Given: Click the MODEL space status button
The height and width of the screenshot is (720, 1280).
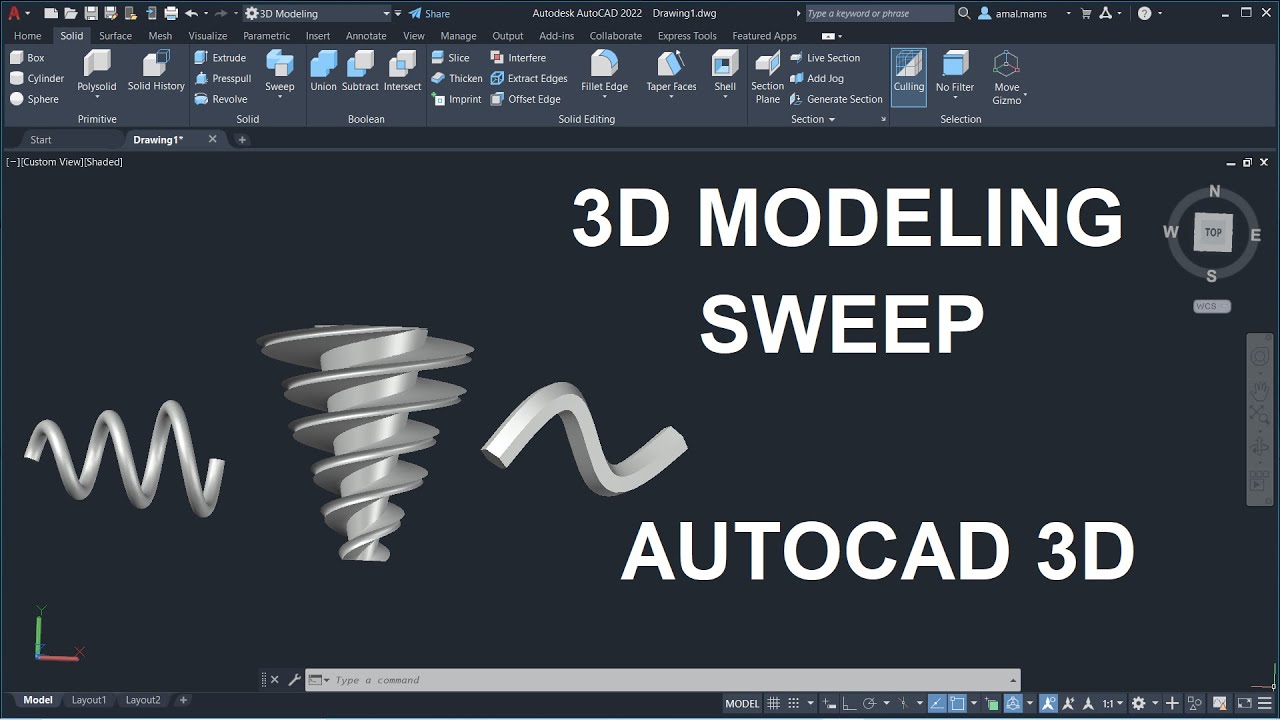Looking at the screenshot, I should [x=742, y=703].
